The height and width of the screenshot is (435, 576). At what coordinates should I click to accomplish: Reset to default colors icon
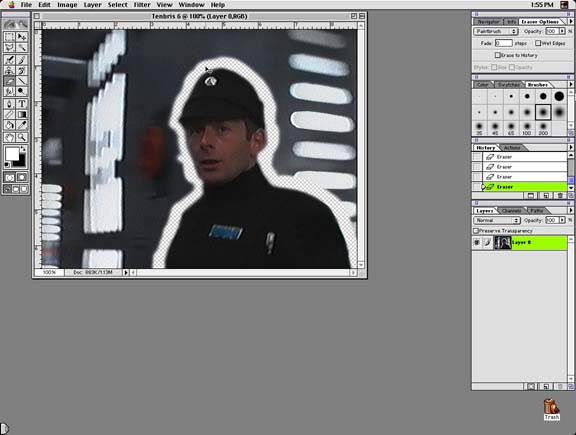[7, 165]
